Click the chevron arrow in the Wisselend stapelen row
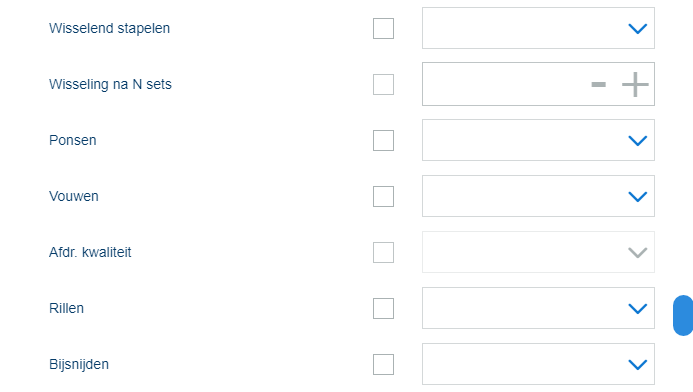Screen dimensions: 693x392 638,29
